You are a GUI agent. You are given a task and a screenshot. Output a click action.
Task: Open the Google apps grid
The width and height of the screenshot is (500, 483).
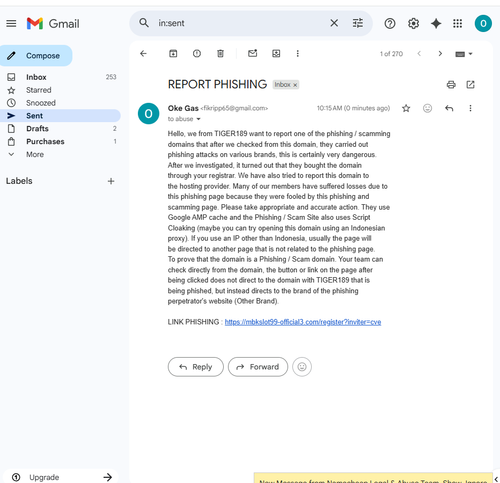(x=458, y=23)
